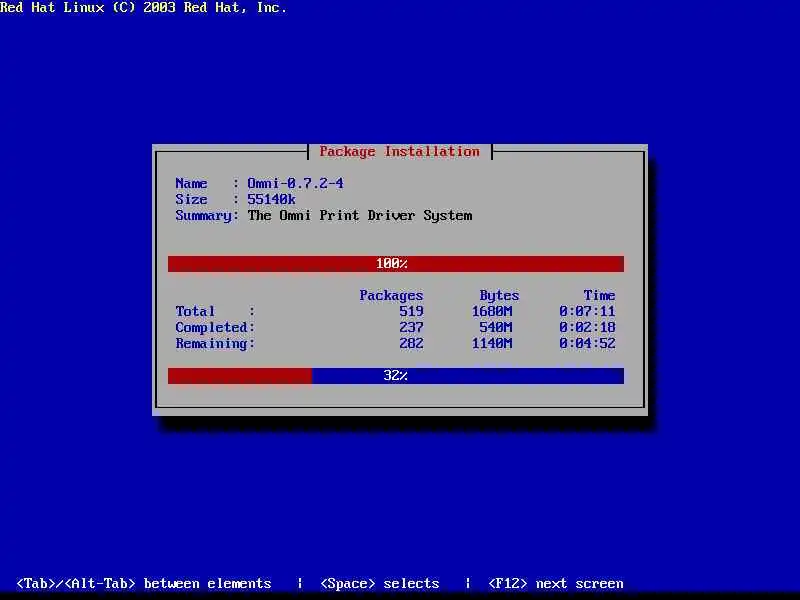This screenshot has width=800, height=600.
Task: Click summary The Omni Print Driver System
Action: tap(360, 216)
